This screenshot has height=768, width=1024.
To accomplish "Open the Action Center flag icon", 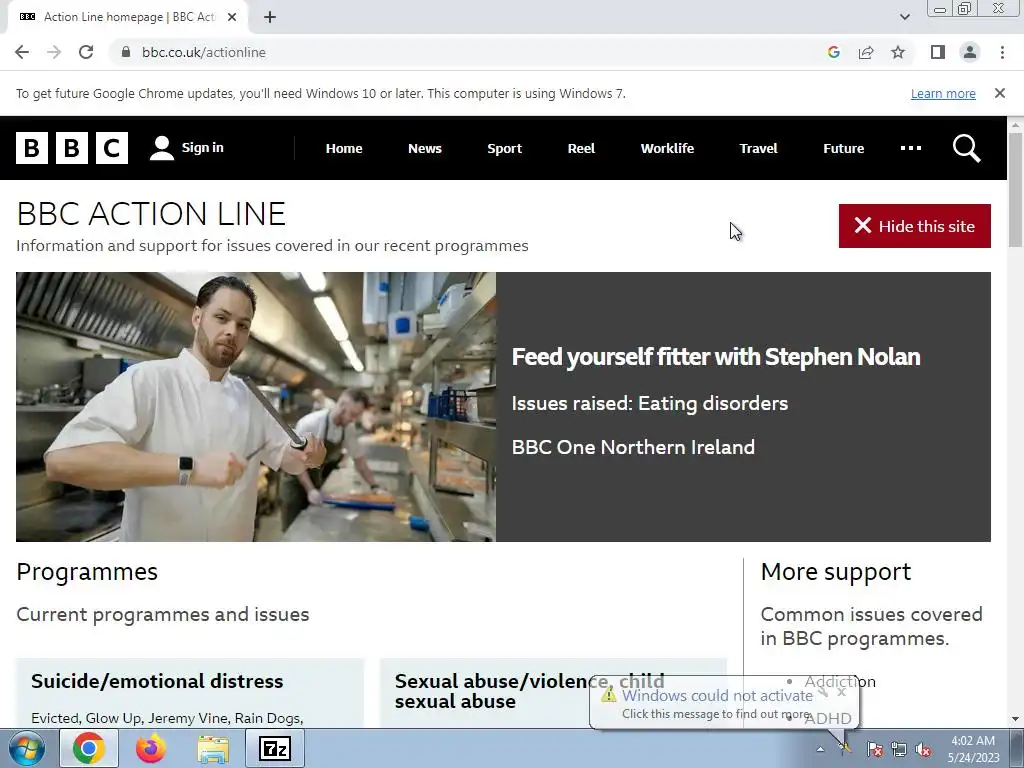I will coord(874,749).
